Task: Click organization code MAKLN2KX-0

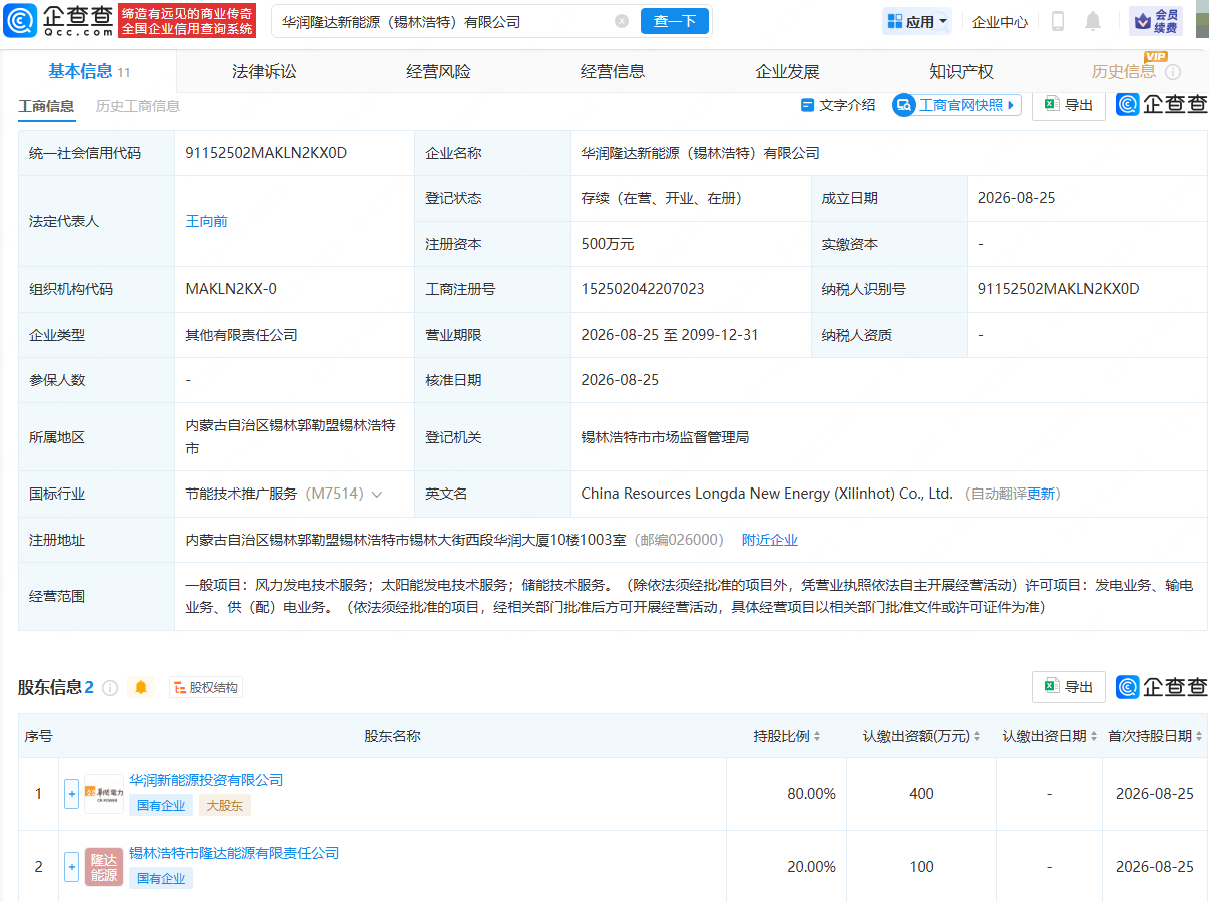Action: point(231,289)
